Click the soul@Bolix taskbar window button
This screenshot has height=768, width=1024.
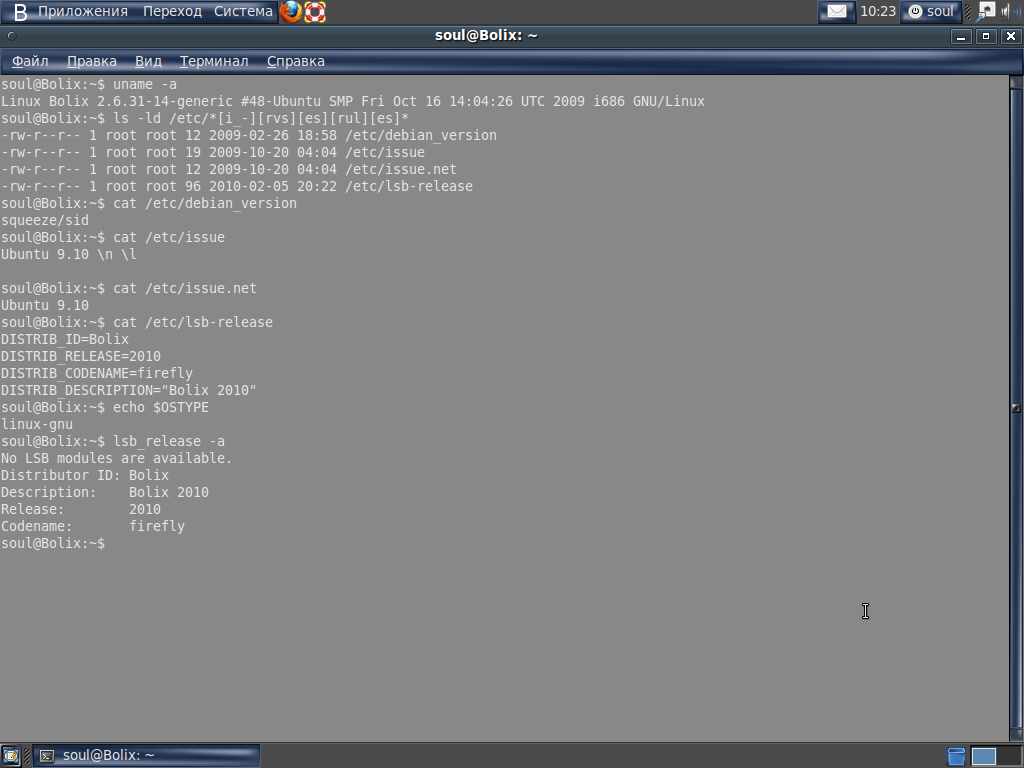[x=146, y=756]
